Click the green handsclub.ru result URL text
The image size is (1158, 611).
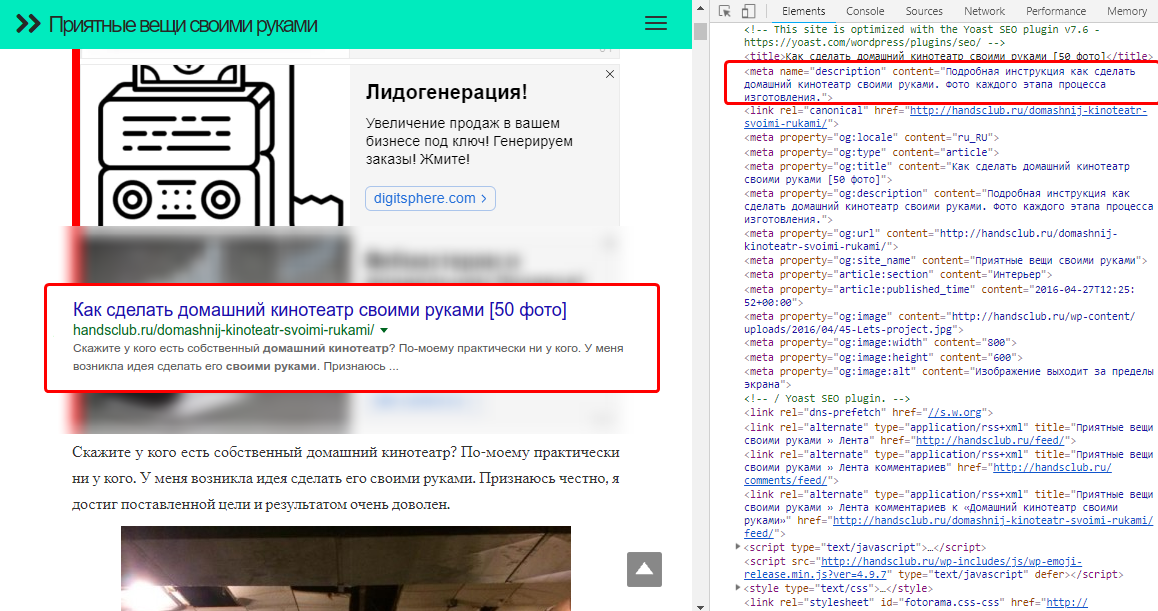tap(223, 330)
